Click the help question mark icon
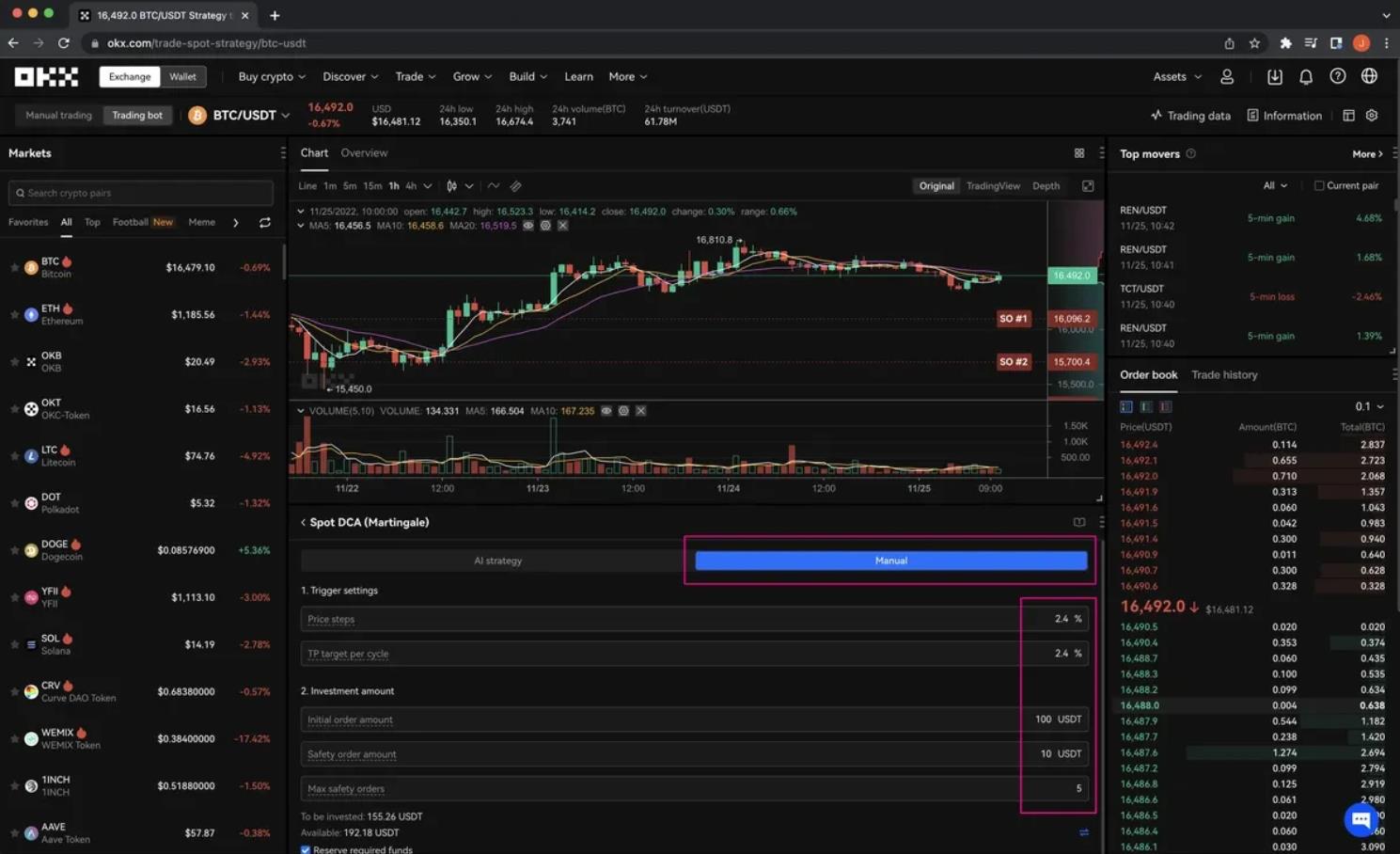The width and height of the screenshot is (1400, 854). pyautogui.click(x=1337, y=77)
